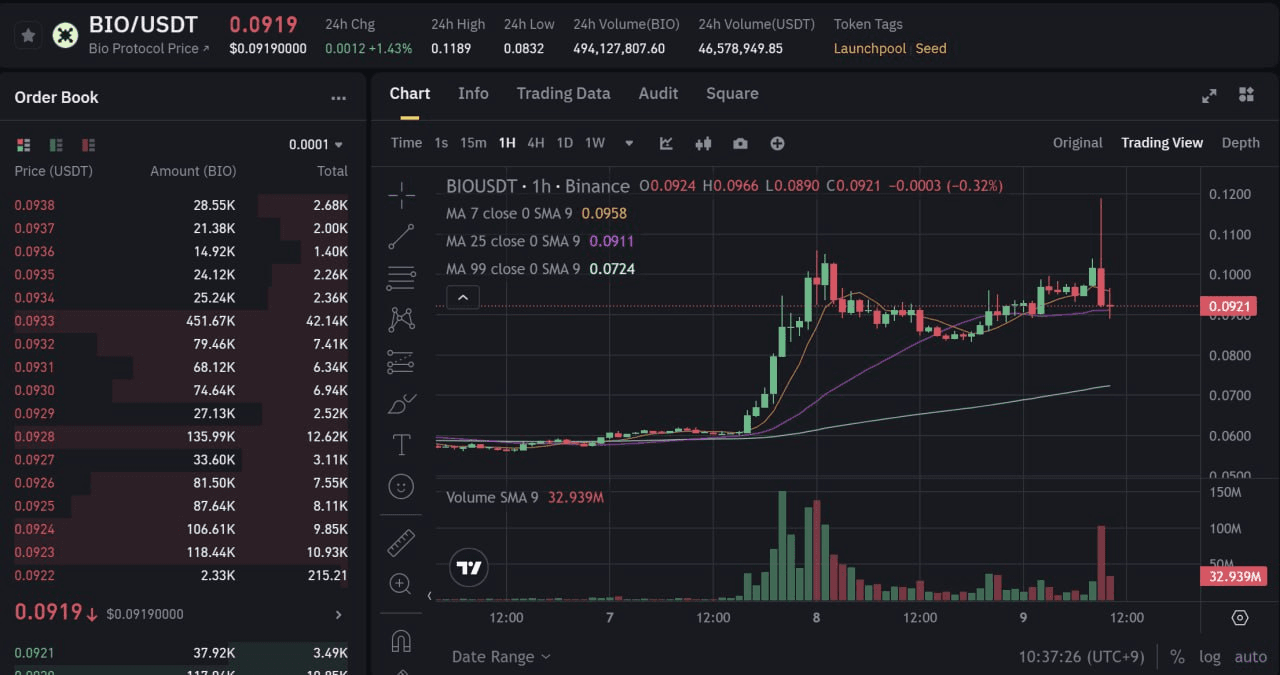Click the 10:37:26 (UTC+9) timezone
Image resolution: width=1280 pixels, height=675 pixels.
click(x=1082, y=657)
